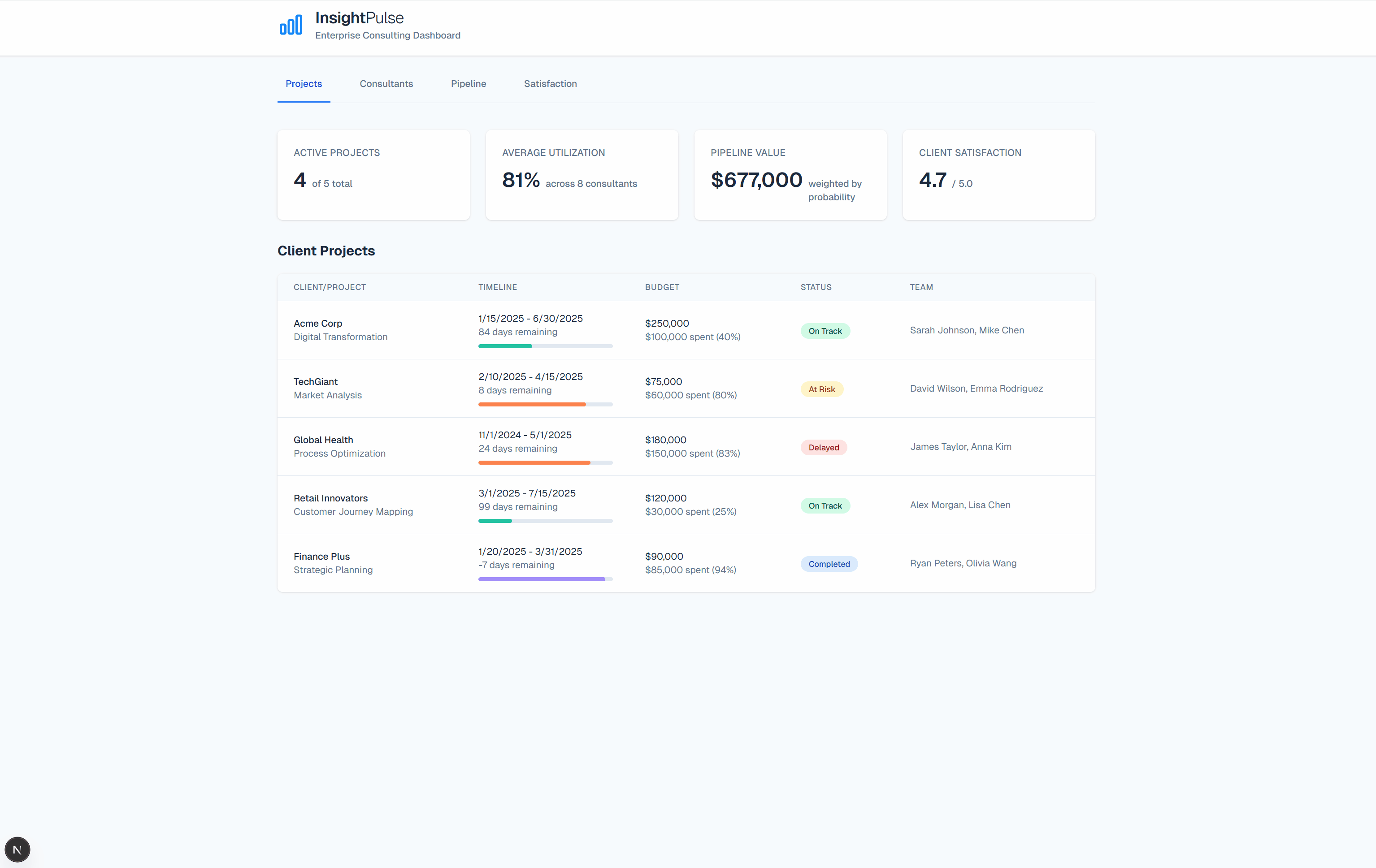Screen dimensions: 1376x868
Task: Click the At Risk status badge
Action: [x=821, y=389]
